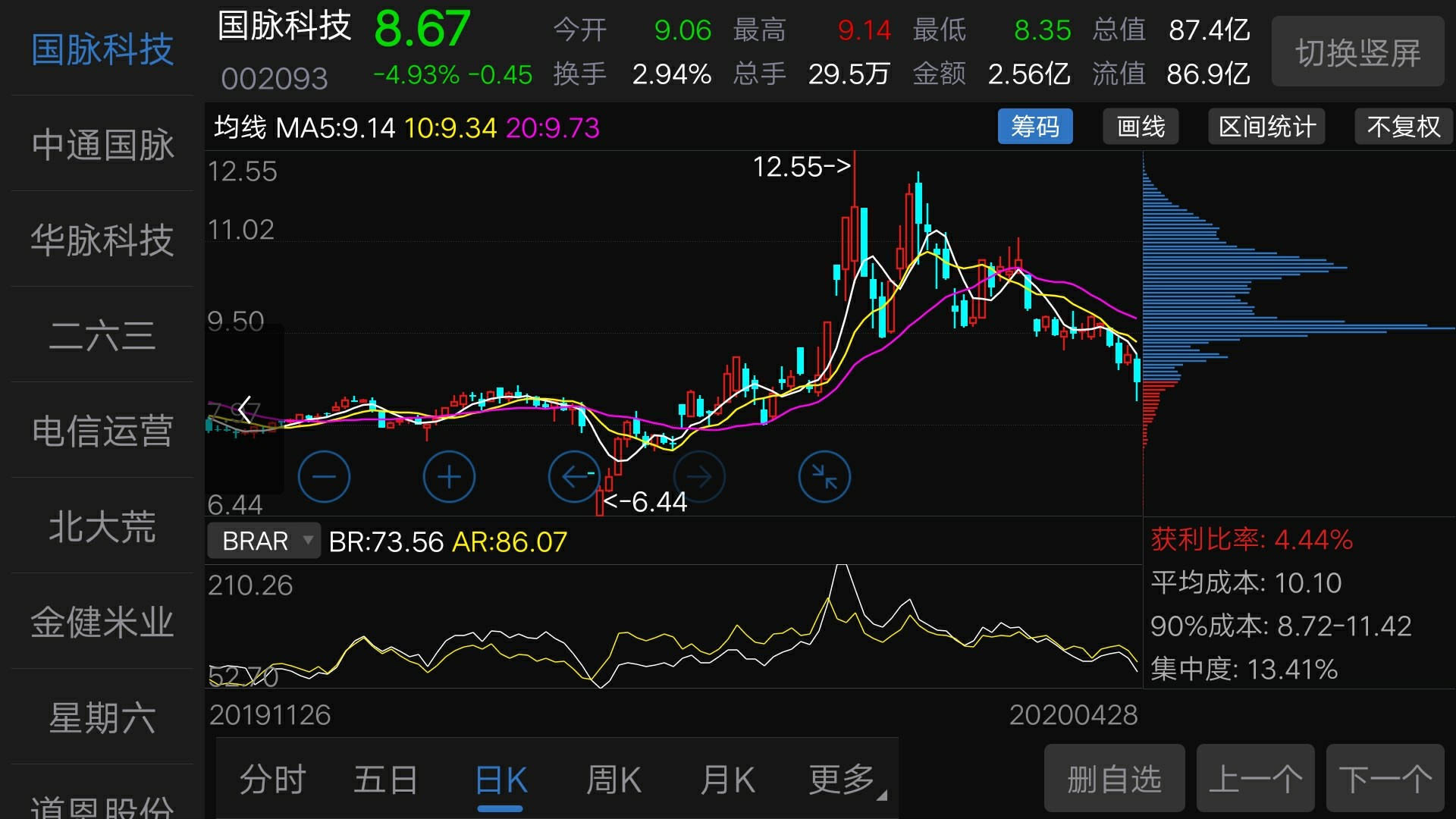This screenshot has height=819, width=1456.
Task: Select the 月K tab
Action: (x=727, y=780)
